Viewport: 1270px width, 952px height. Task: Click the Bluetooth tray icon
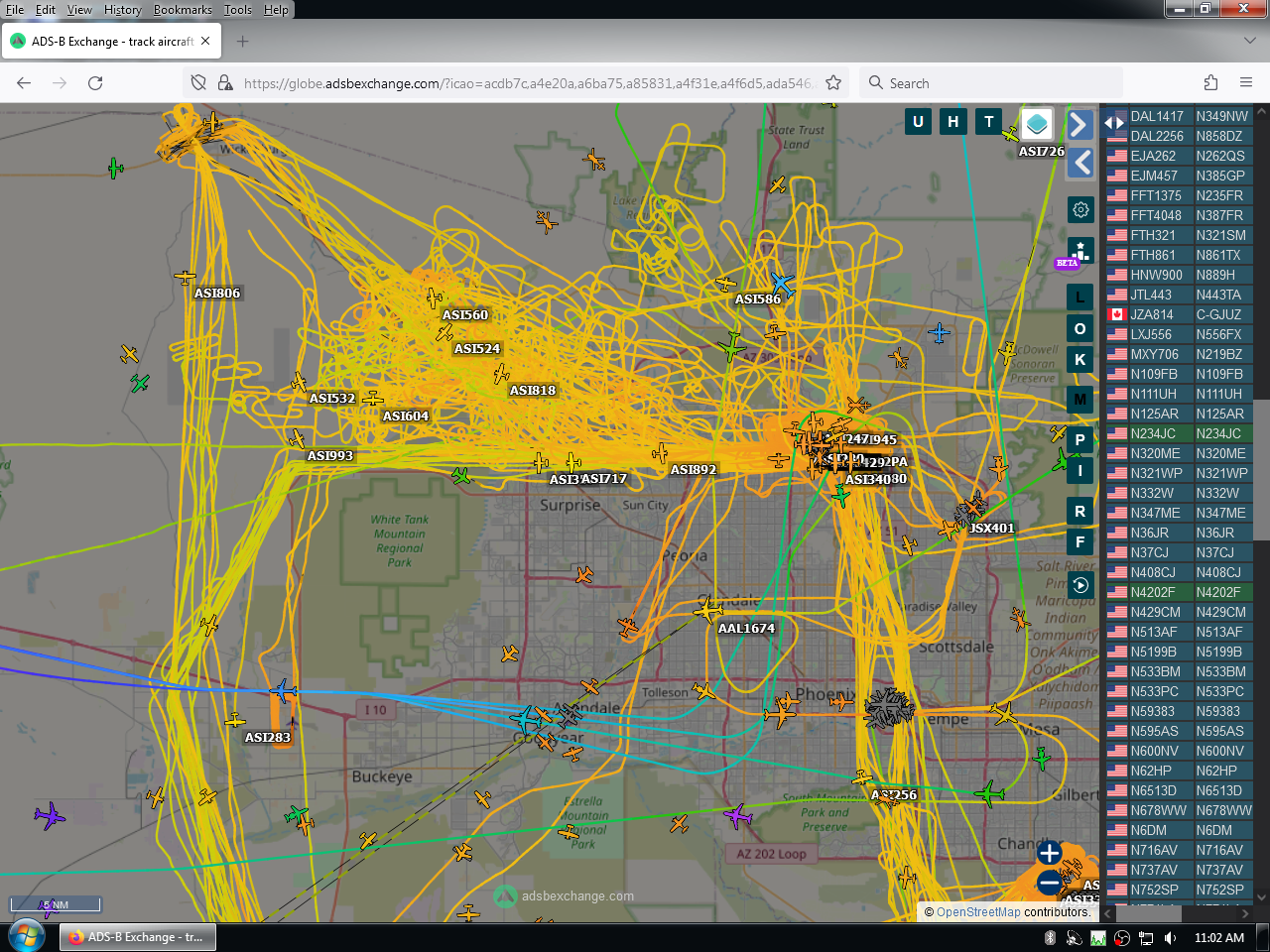1050,938
